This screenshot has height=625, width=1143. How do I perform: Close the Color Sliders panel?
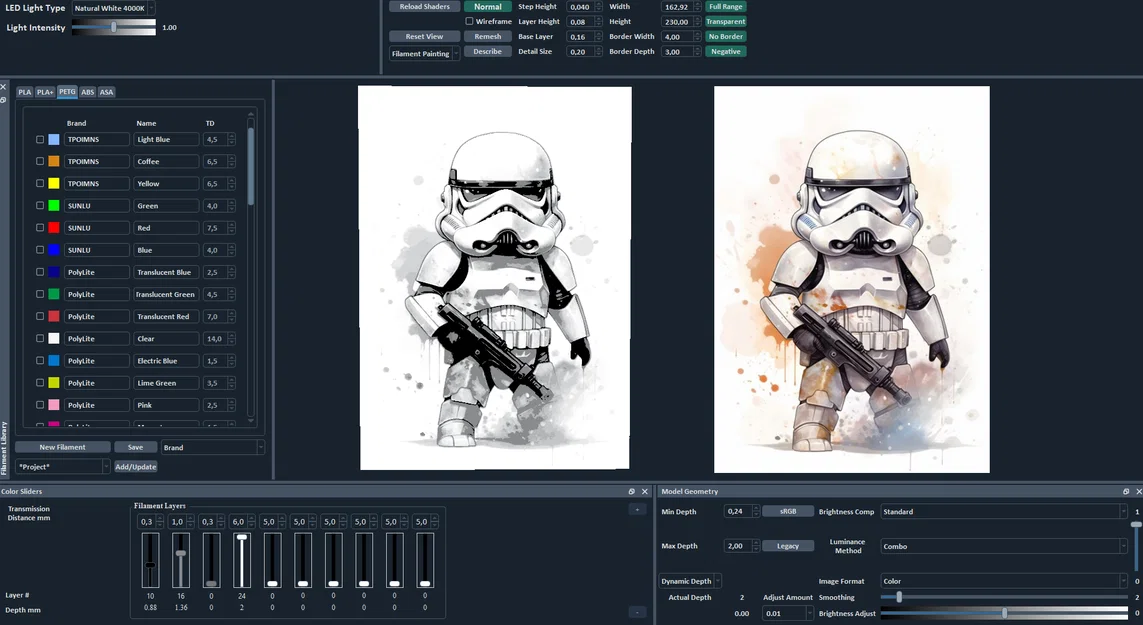(x=644, y=492)
